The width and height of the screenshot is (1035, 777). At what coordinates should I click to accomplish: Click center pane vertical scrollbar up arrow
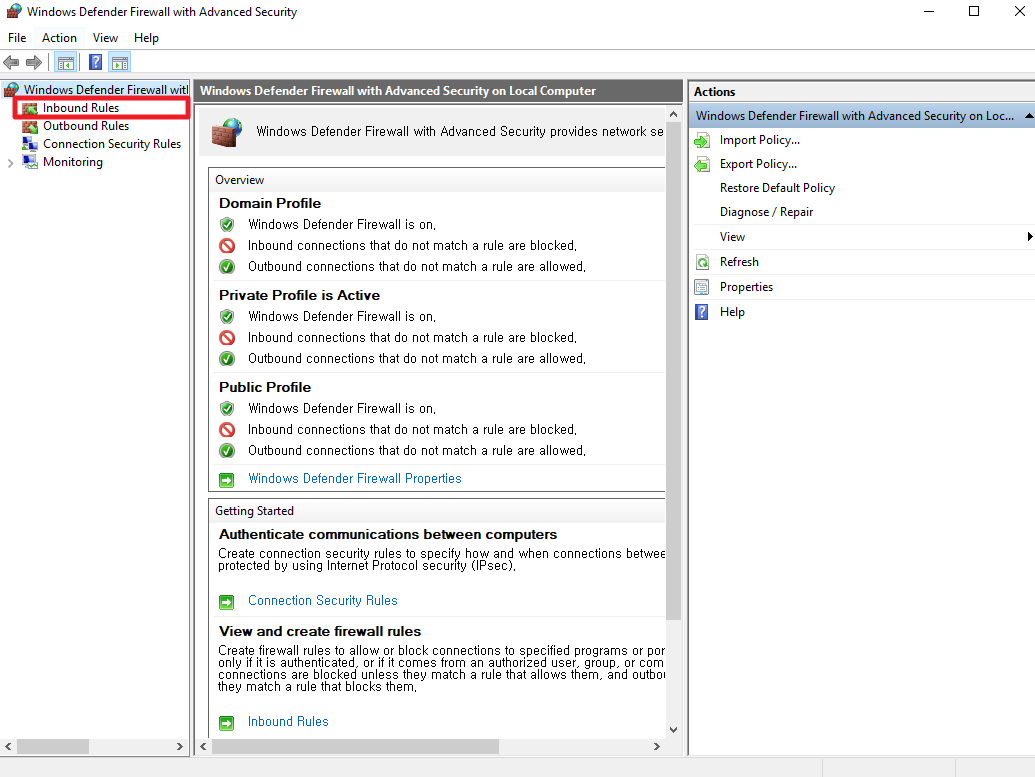[x=673, y=114]
